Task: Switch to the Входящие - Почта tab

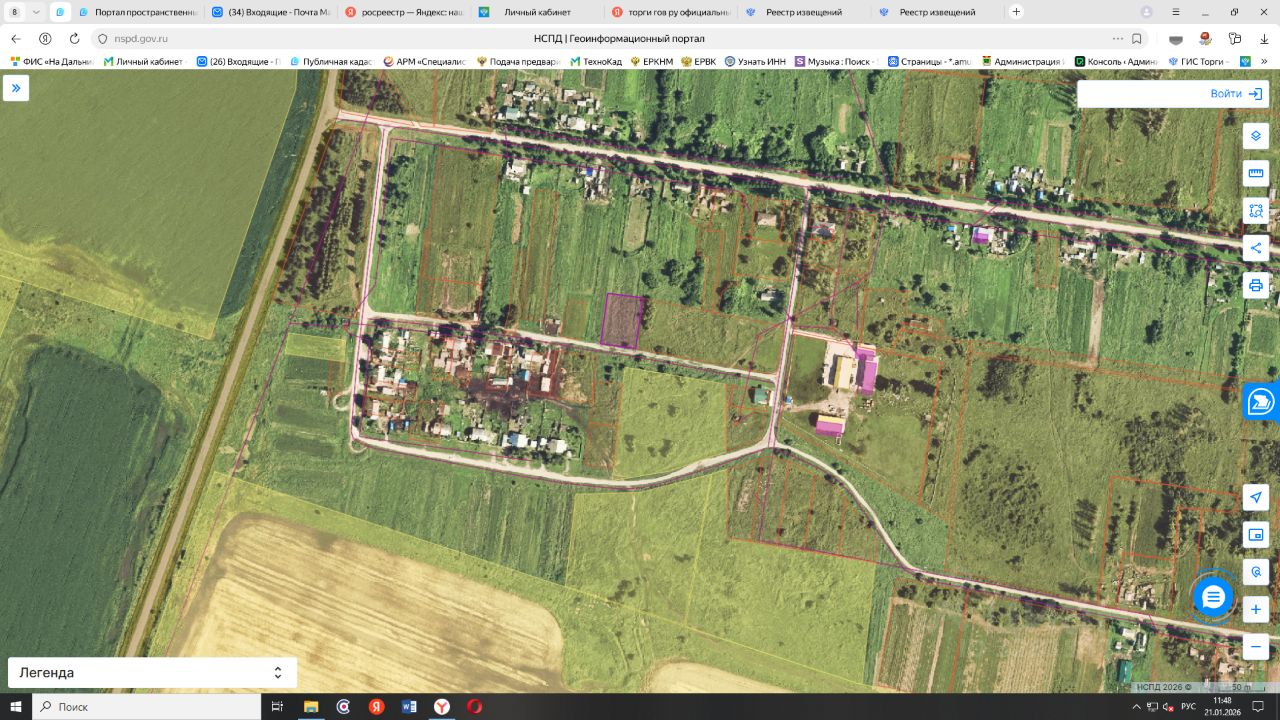Action: coord(270,12)
